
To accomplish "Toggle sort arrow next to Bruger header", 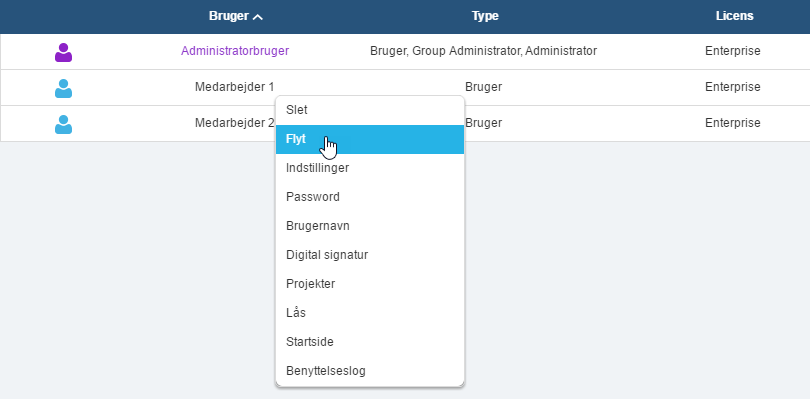I will click(x=258, y=17).
